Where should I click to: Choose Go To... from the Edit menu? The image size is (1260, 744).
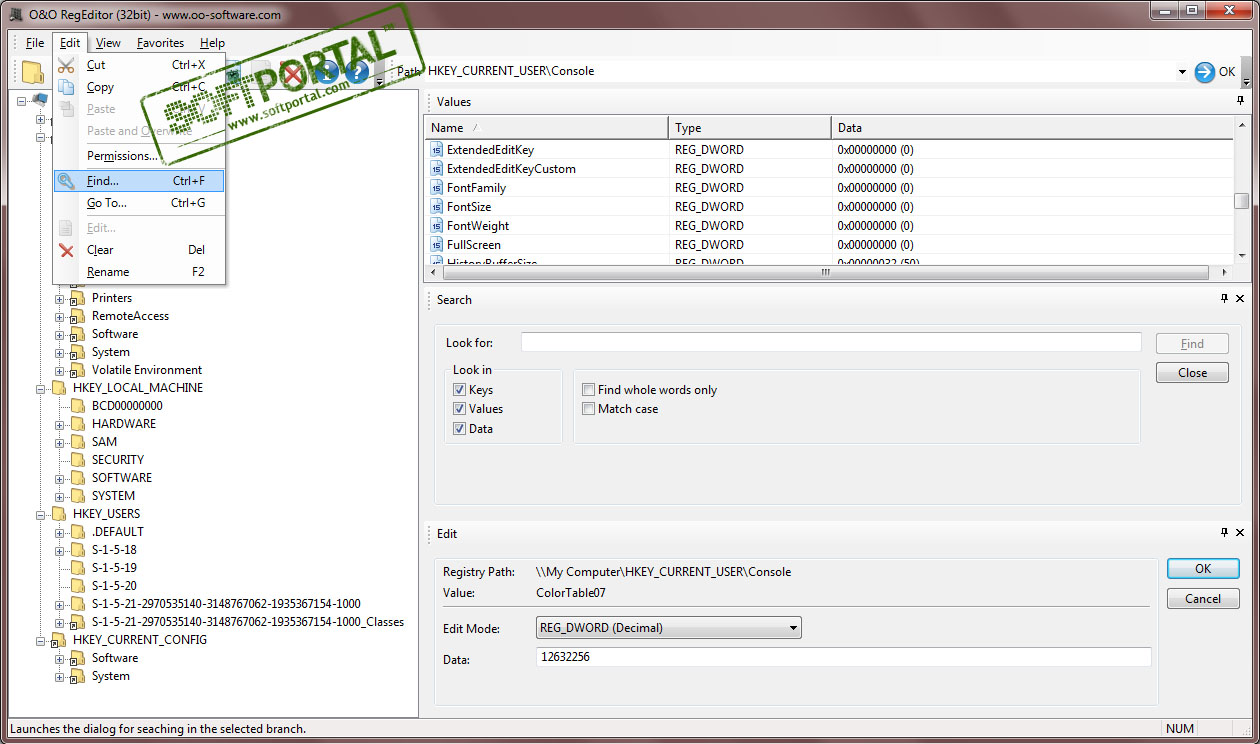click(x=139, y=203)
